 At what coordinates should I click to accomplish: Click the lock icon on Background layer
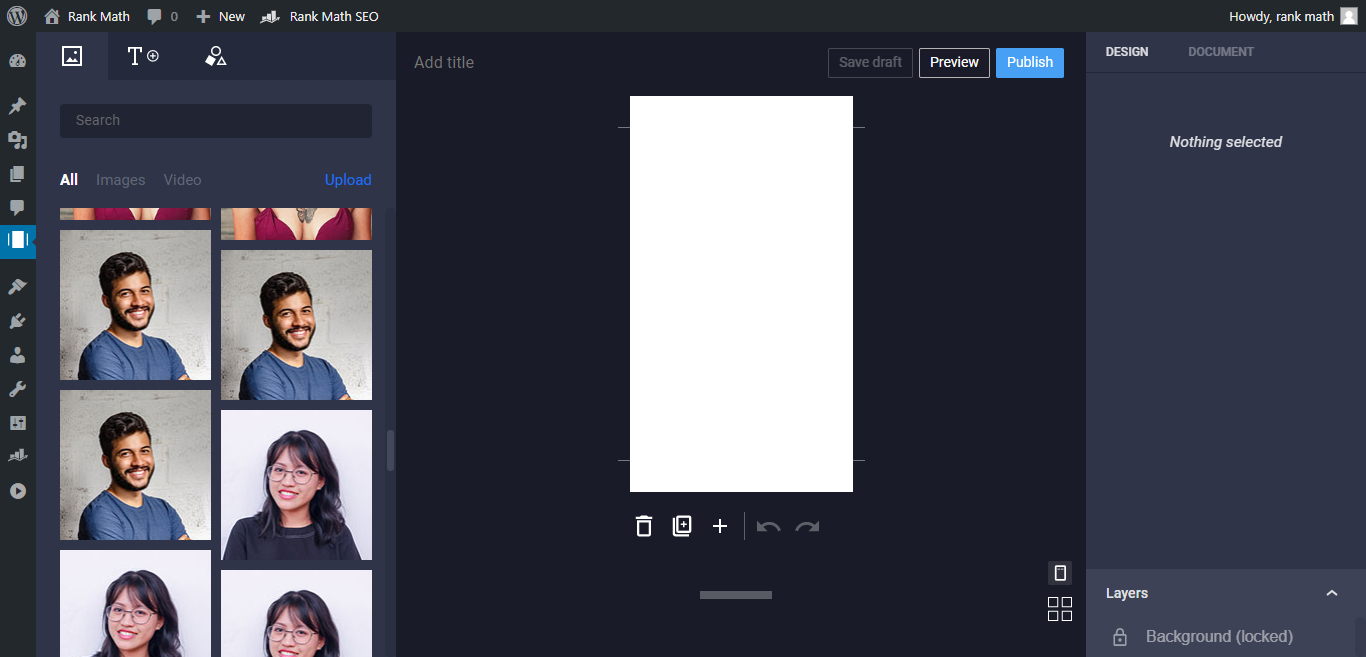[1120, 637]
